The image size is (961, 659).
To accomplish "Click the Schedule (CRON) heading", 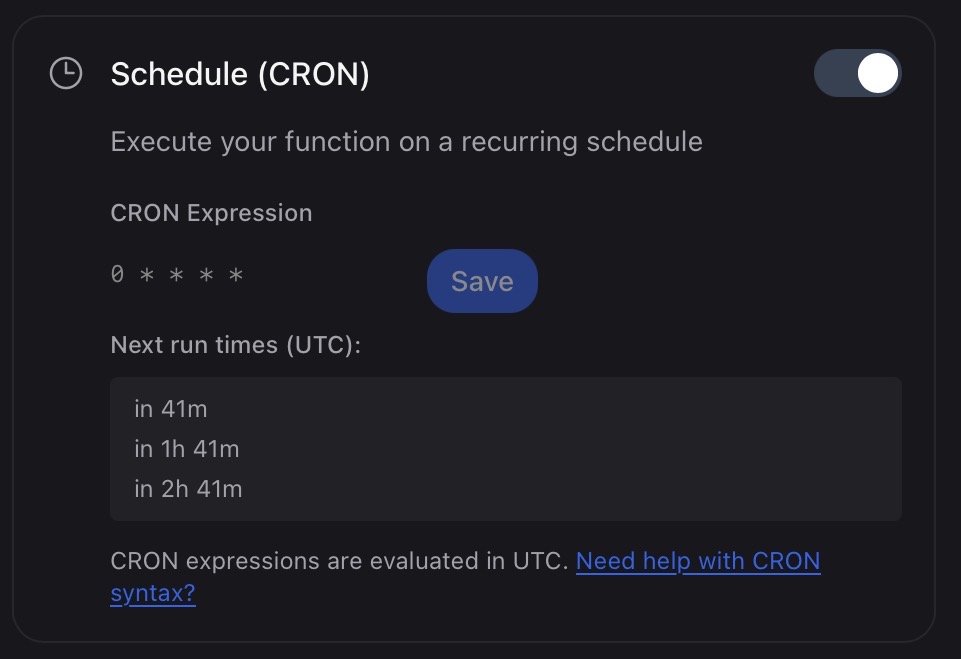I will (239, 72).
